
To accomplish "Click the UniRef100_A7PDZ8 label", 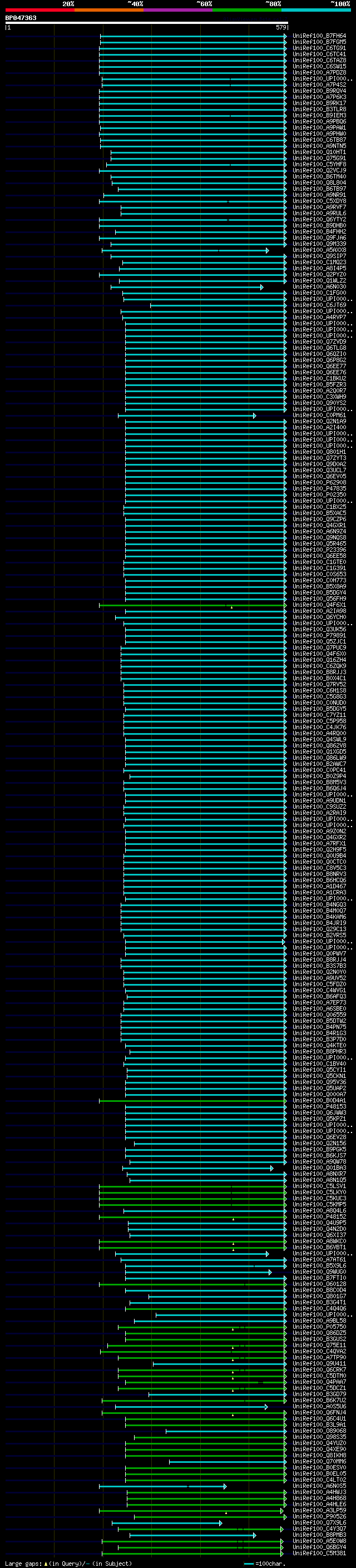I will [319, 72].
